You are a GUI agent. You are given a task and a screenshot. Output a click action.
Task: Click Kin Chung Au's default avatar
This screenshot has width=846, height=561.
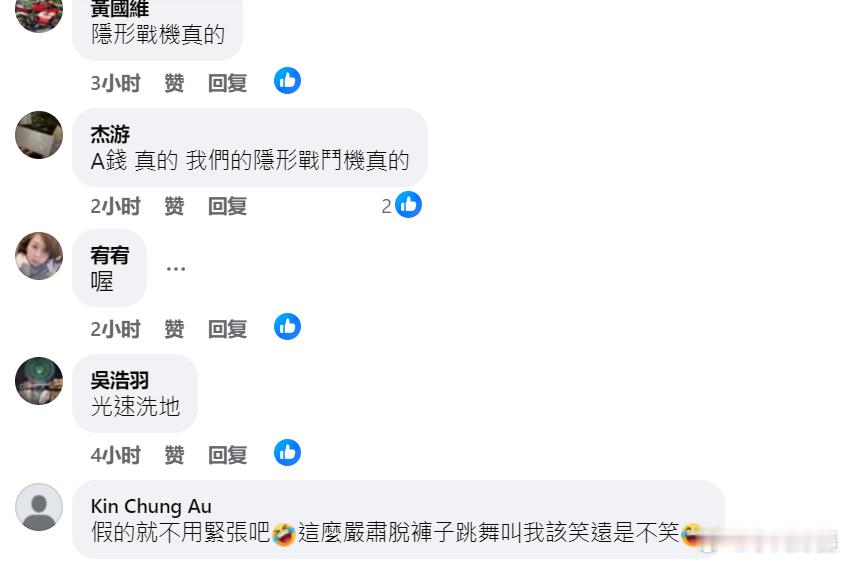tap(39, 507)
